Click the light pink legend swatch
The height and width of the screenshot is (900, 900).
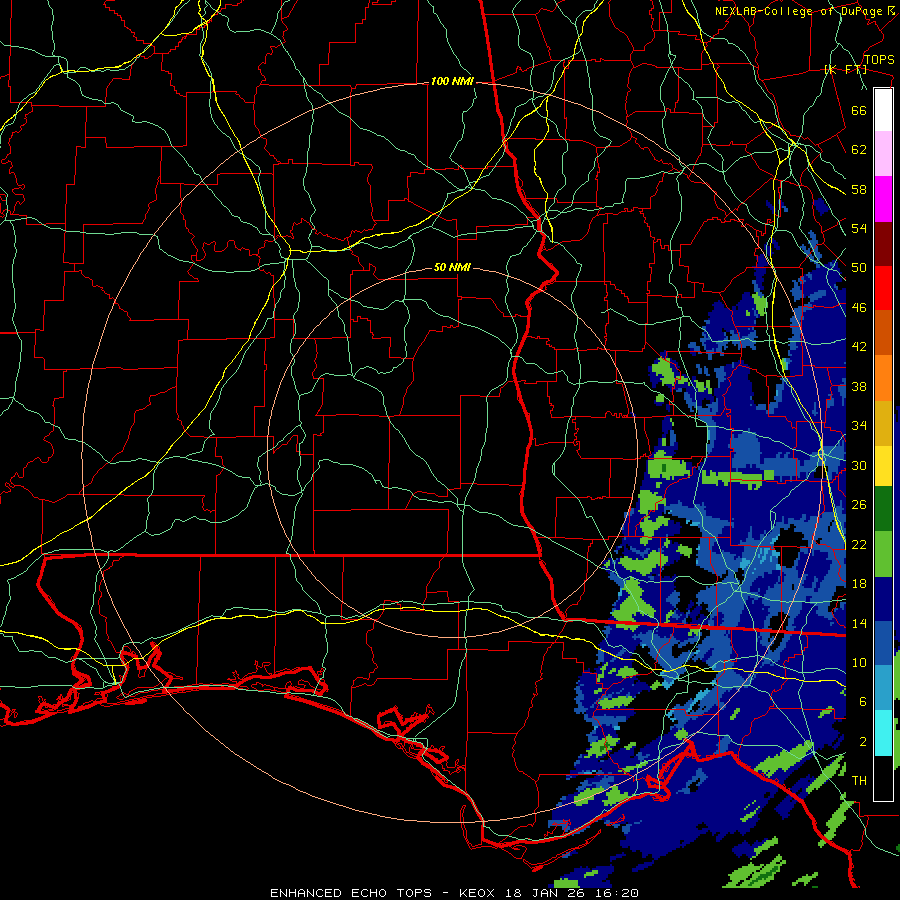883,153
